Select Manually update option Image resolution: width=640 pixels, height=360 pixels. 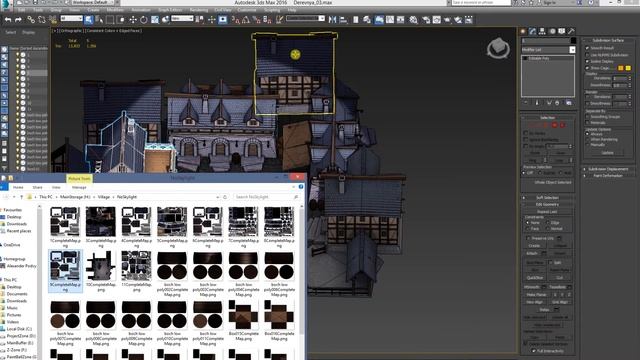587,144
